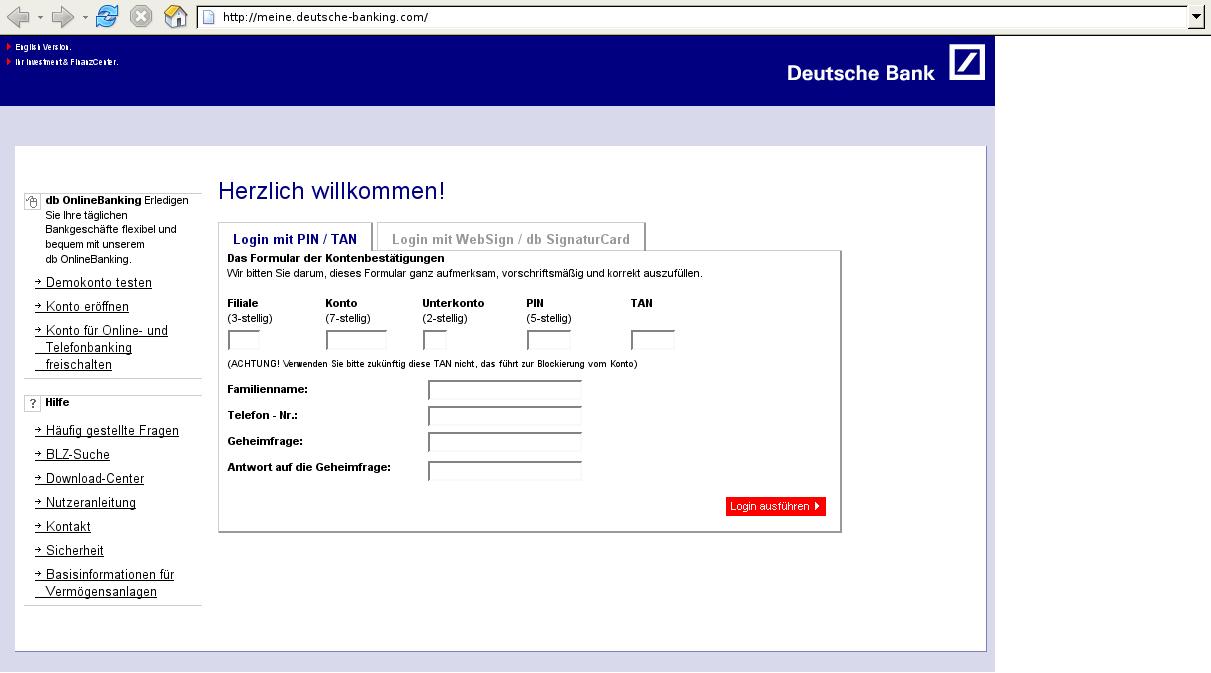1211x673 pixels.
Task: Click the BLZ-Suche link
Action: tap(78, 455)
